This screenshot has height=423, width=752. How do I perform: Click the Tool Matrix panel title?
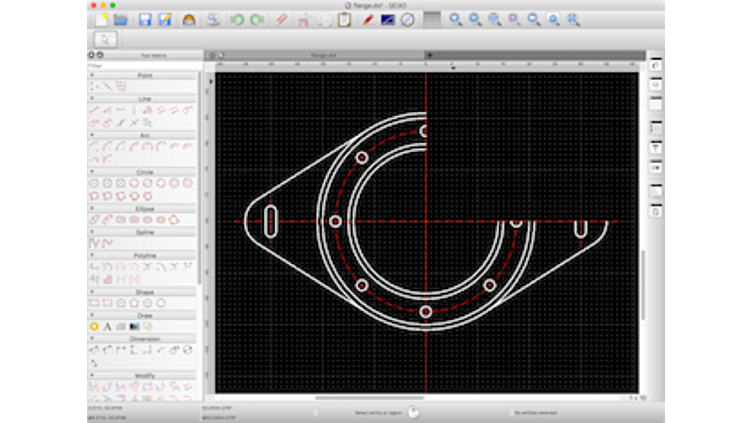click(x=152, y=55)
